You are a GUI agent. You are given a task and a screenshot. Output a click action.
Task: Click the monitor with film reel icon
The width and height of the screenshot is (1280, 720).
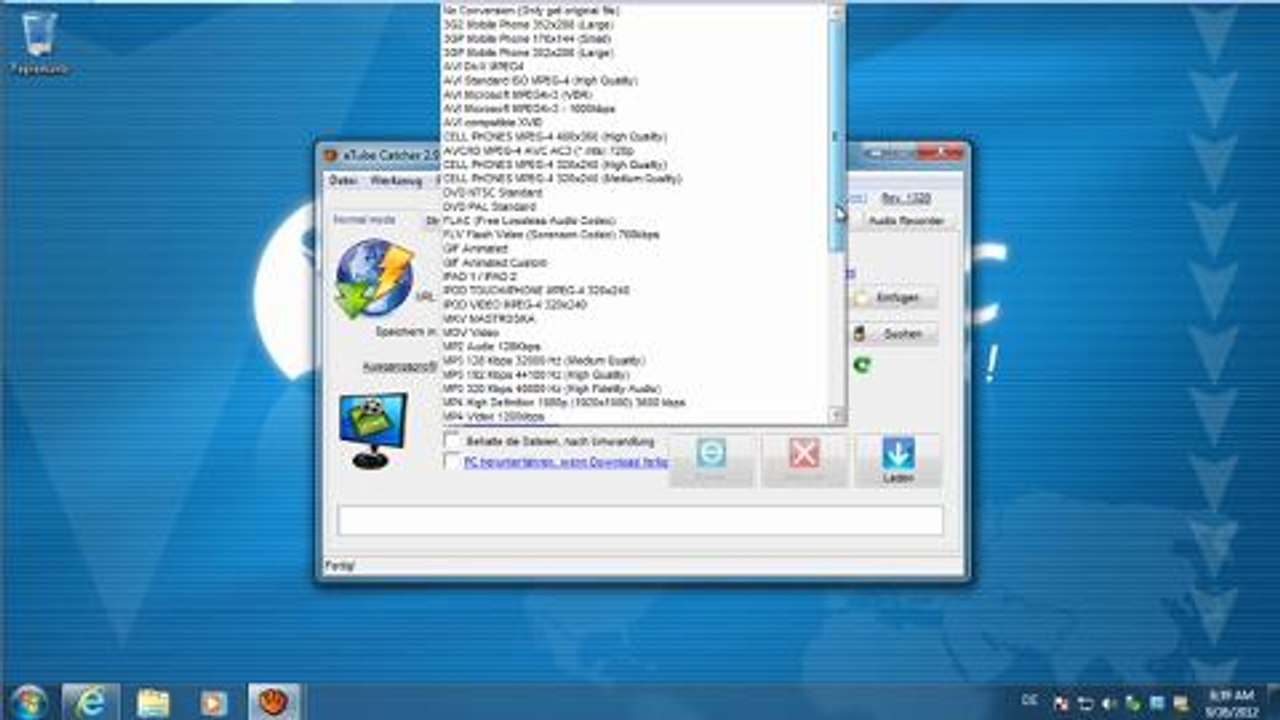coord(372,430)
